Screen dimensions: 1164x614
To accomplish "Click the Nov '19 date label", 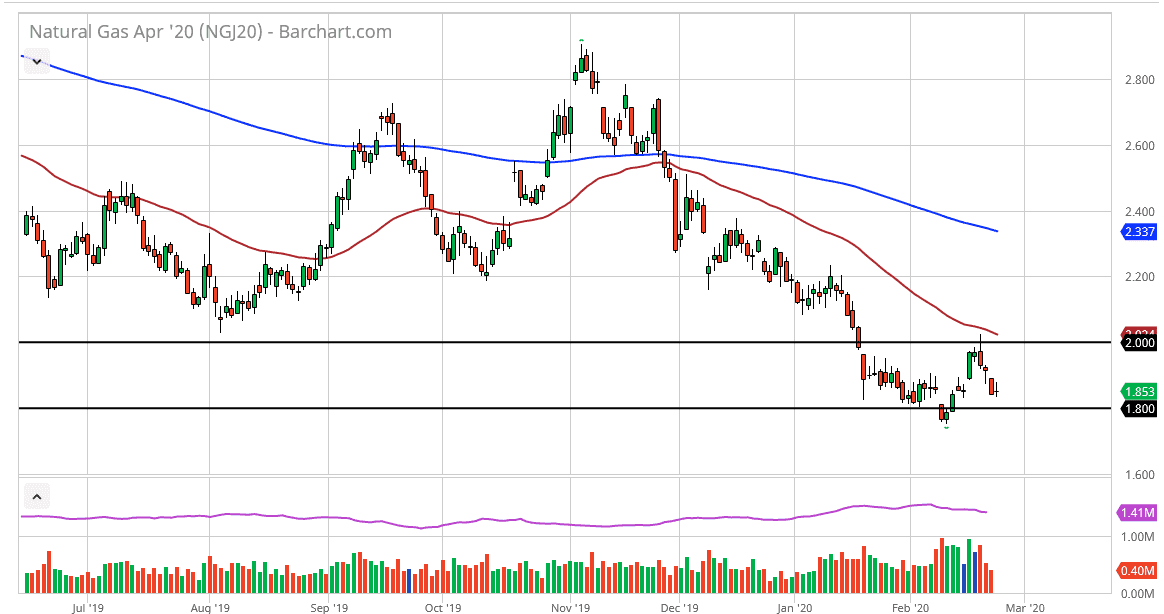I will 571,607.
